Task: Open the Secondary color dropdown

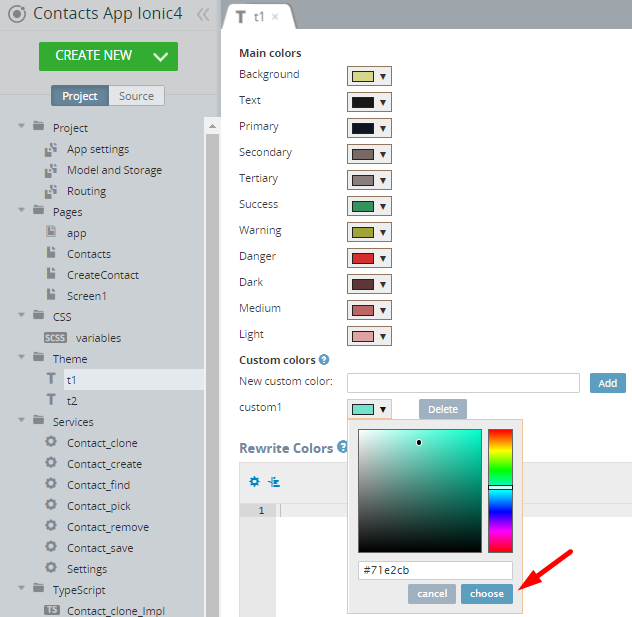Action: [369, 154]
